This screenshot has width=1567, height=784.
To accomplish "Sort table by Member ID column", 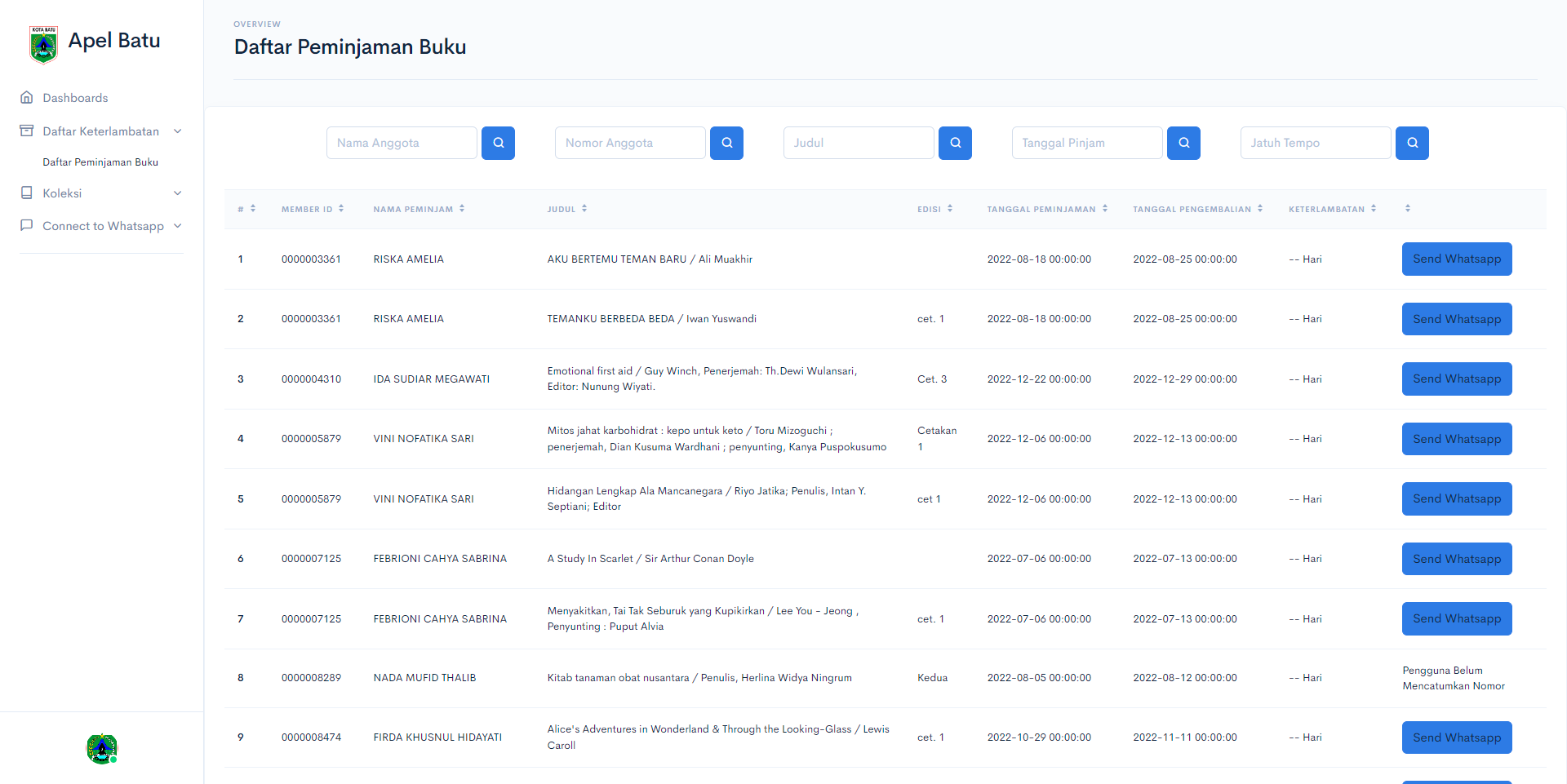I will pyautogui.click(x=341, y=209).
